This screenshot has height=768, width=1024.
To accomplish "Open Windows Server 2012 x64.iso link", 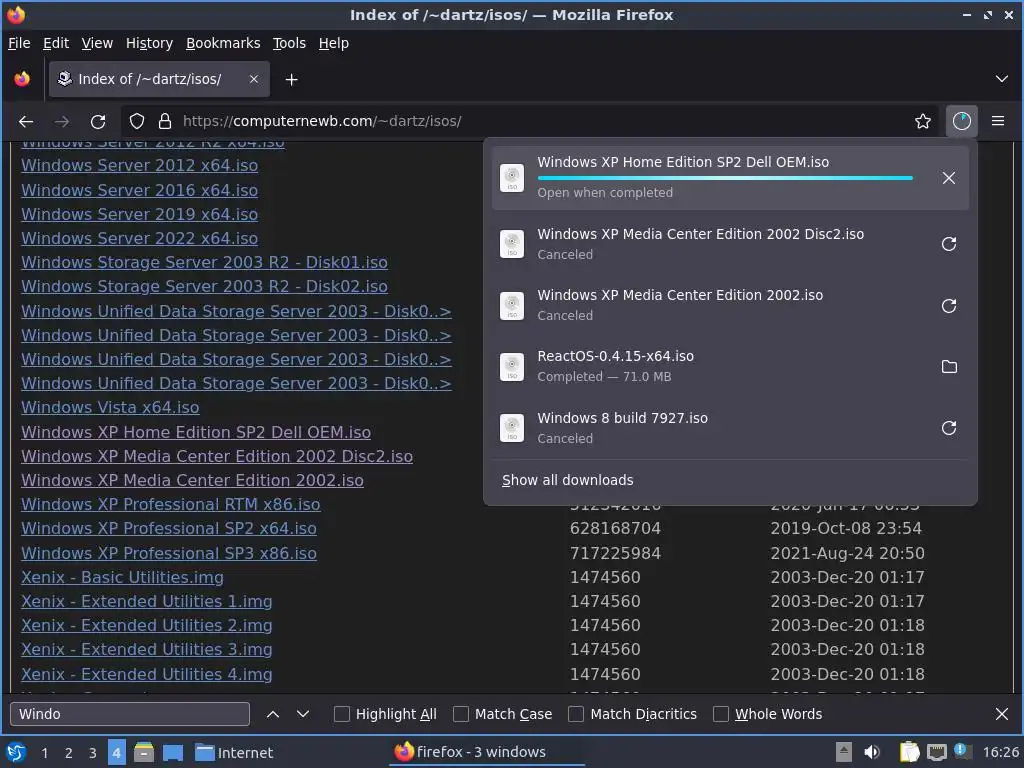I will tap(139, 166).
